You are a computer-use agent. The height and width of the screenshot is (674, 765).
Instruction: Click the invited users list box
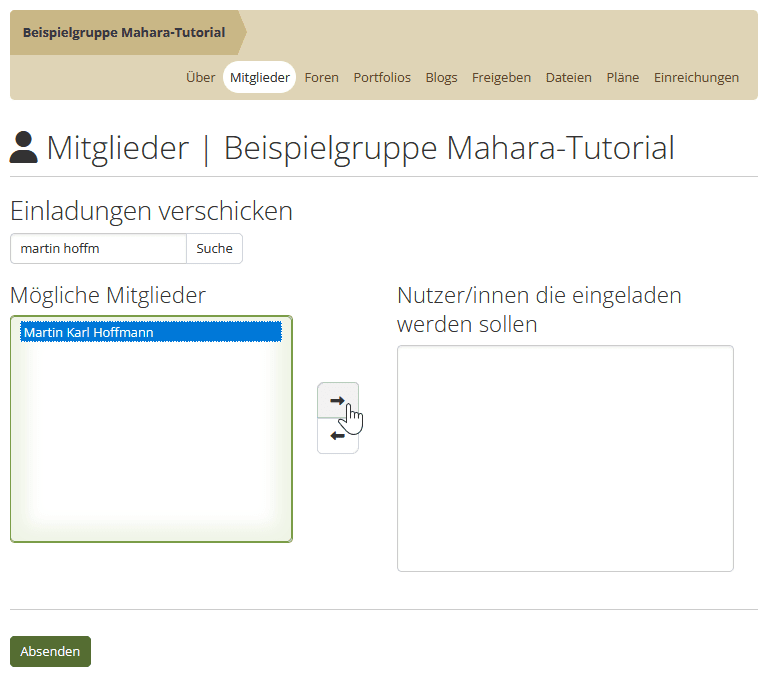point(565,458)
